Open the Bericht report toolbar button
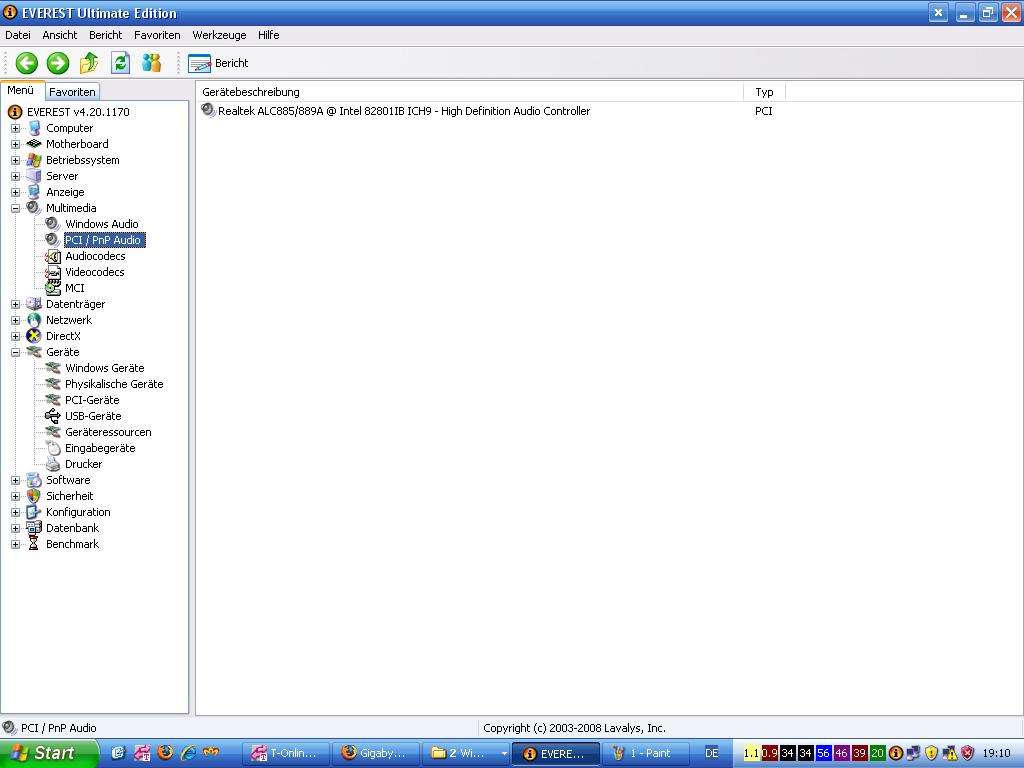This screenshot has width=1024, height=768. [218, 63]
